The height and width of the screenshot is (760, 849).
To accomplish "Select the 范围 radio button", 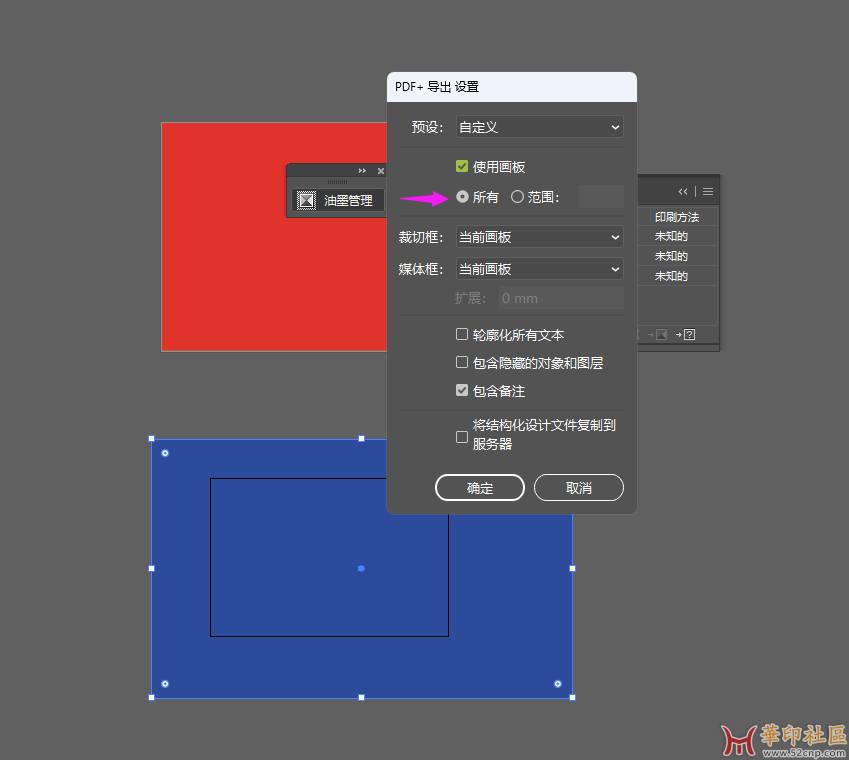I will 517,197.
